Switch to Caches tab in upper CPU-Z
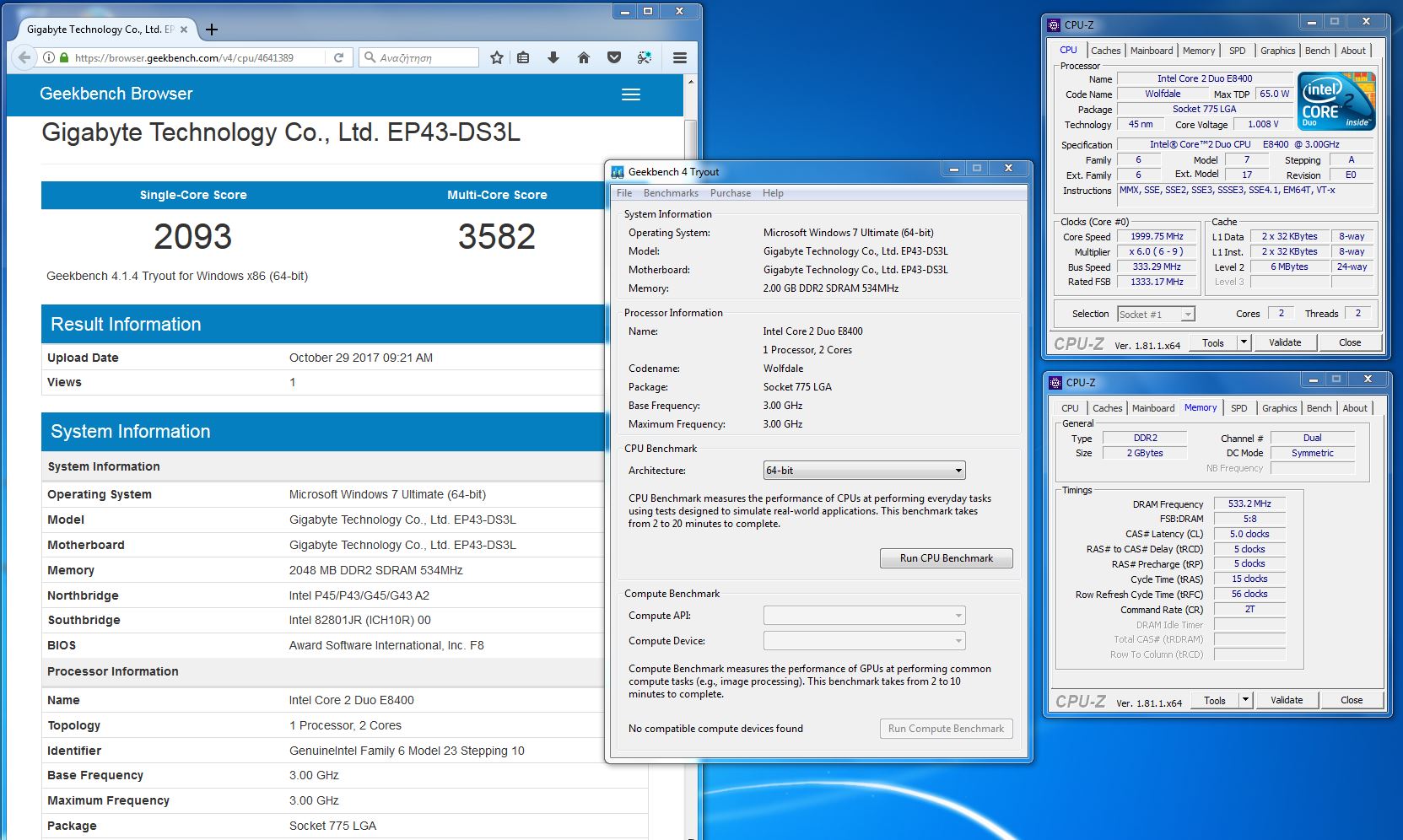 coord(1105,51)
